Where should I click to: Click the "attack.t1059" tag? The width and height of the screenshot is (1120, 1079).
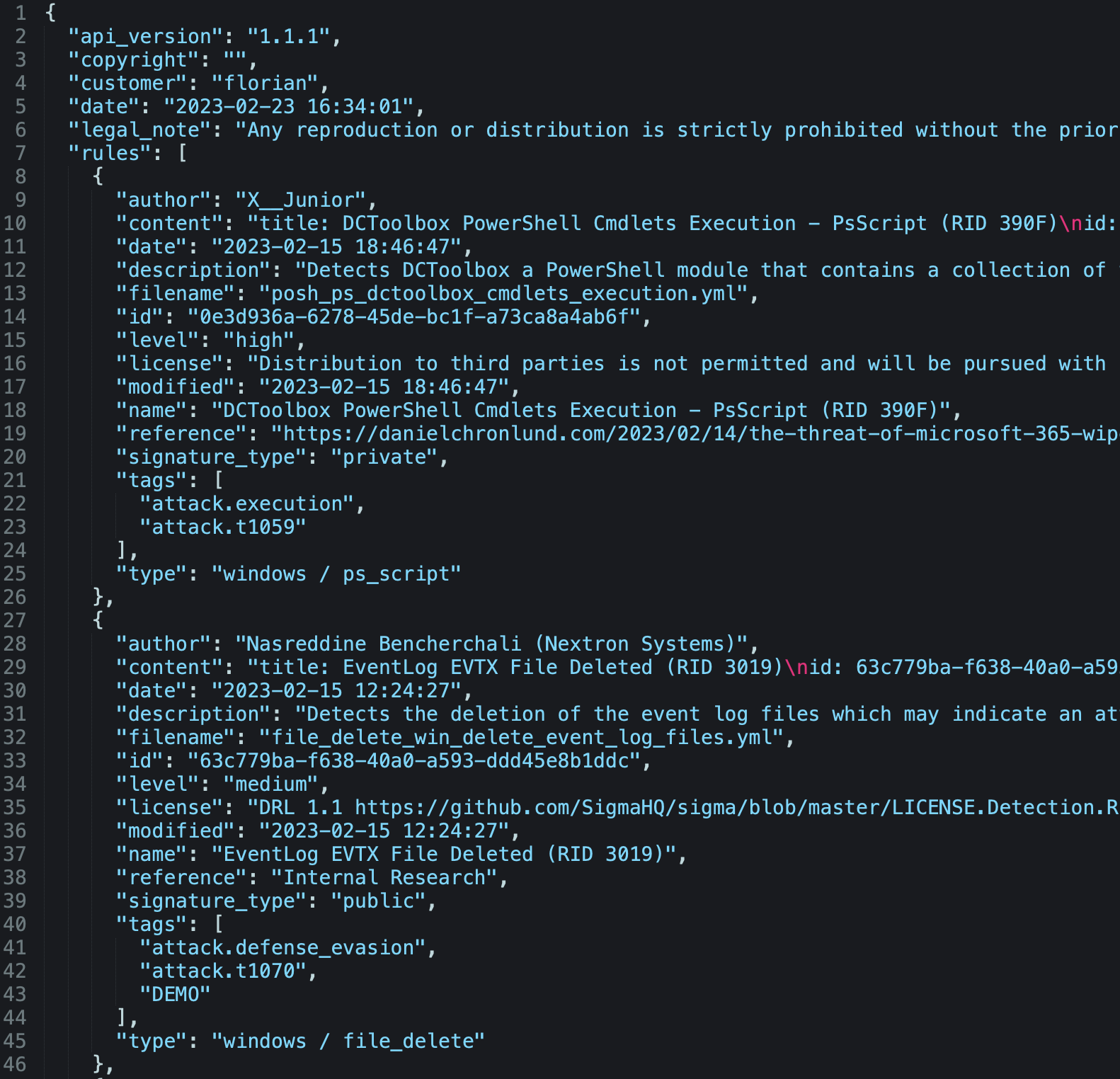pyautogui.click(x=223, y=527)
